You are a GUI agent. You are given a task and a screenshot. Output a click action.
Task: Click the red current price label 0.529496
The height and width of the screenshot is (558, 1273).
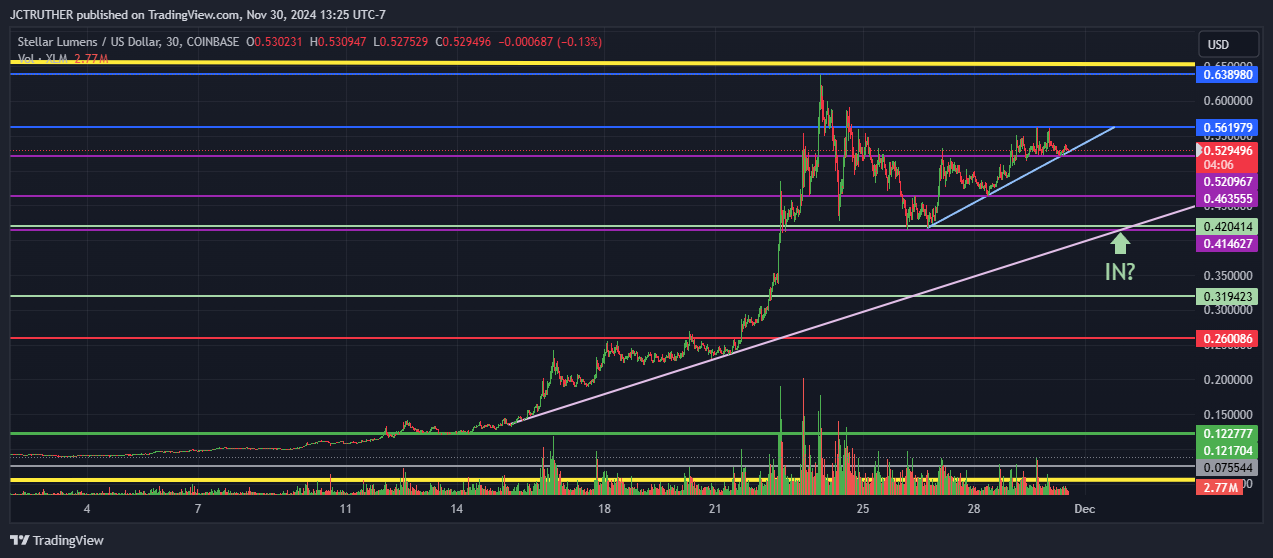click(x=1227, y=152)
